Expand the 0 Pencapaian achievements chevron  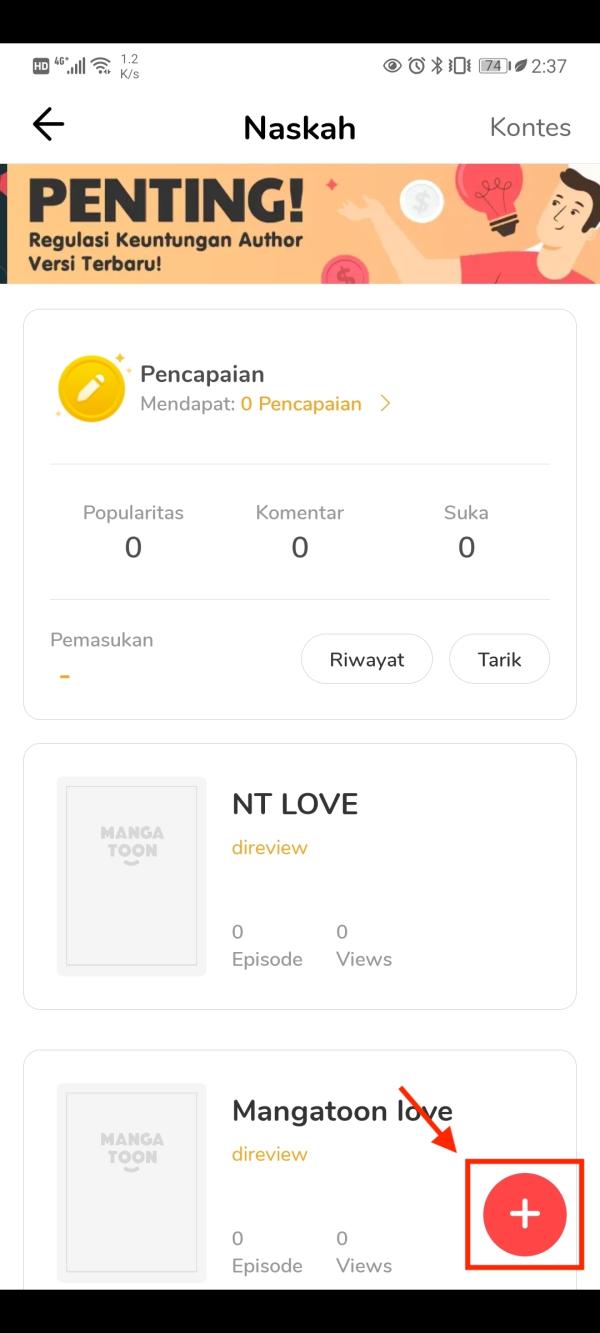click(x=386, y=404)
